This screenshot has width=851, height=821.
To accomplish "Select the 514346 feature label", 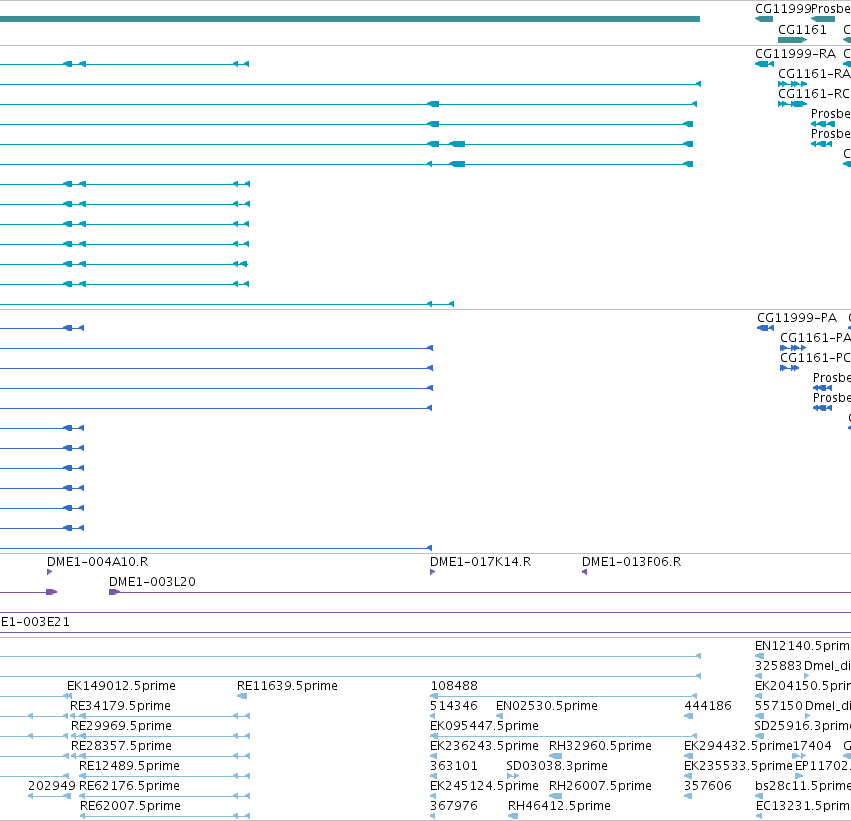I will point(454,705).
